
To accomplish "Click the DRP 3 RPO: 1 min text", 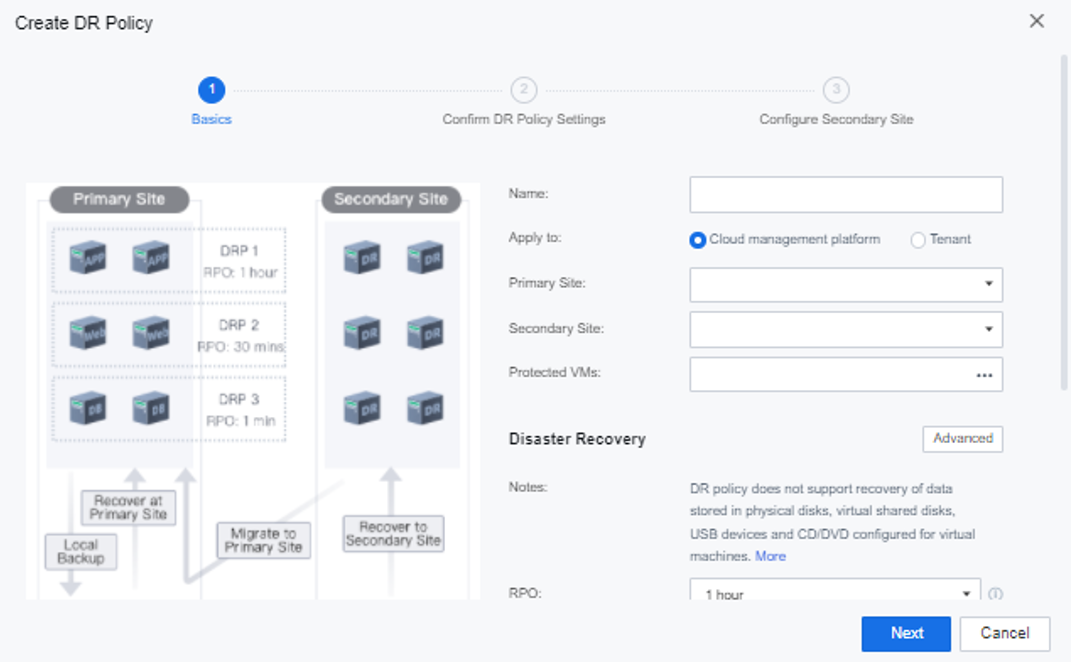I will coord(240,410).
